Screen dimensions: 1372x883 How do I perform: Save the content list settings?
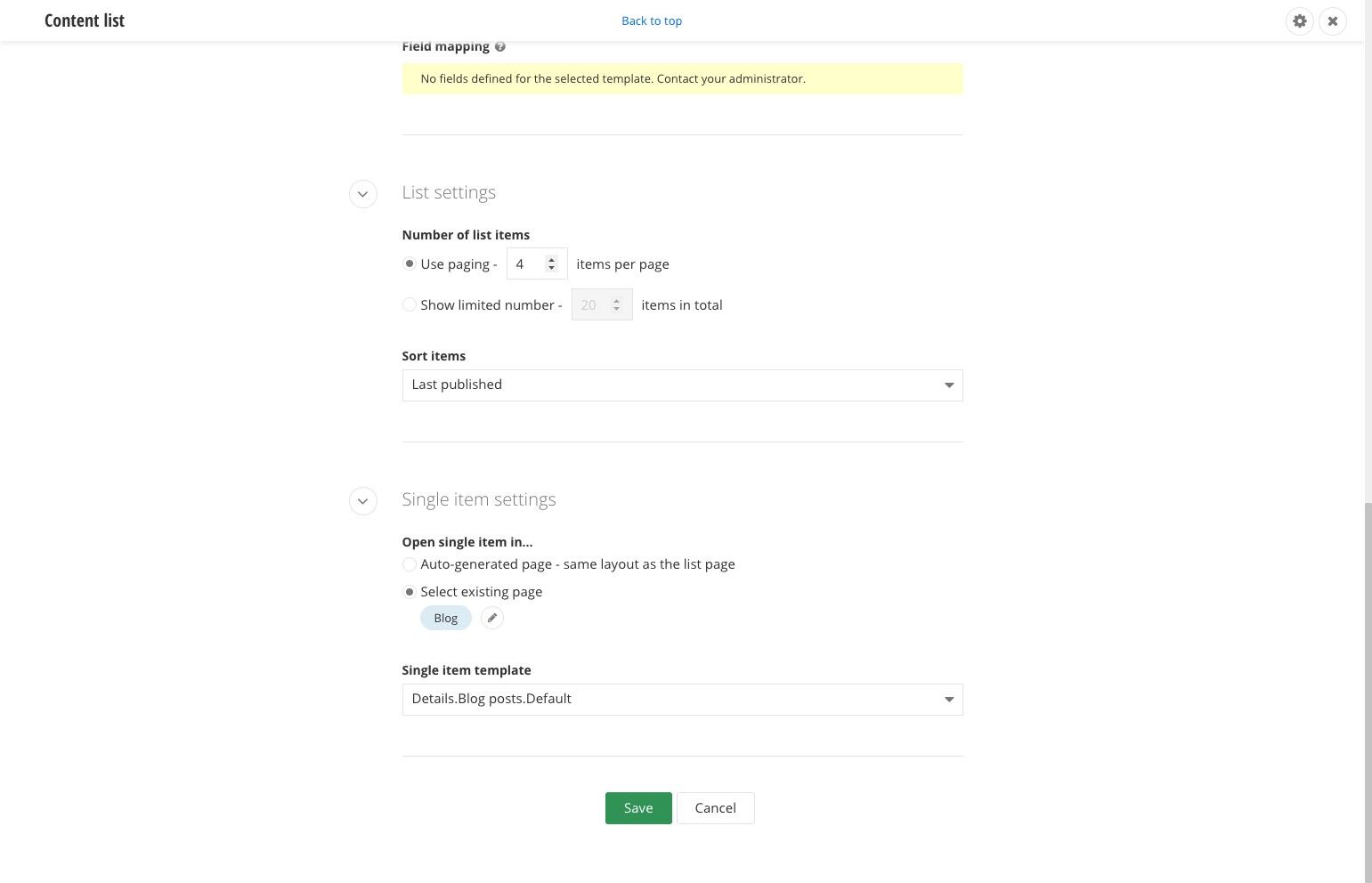click(x=638, y=808)
